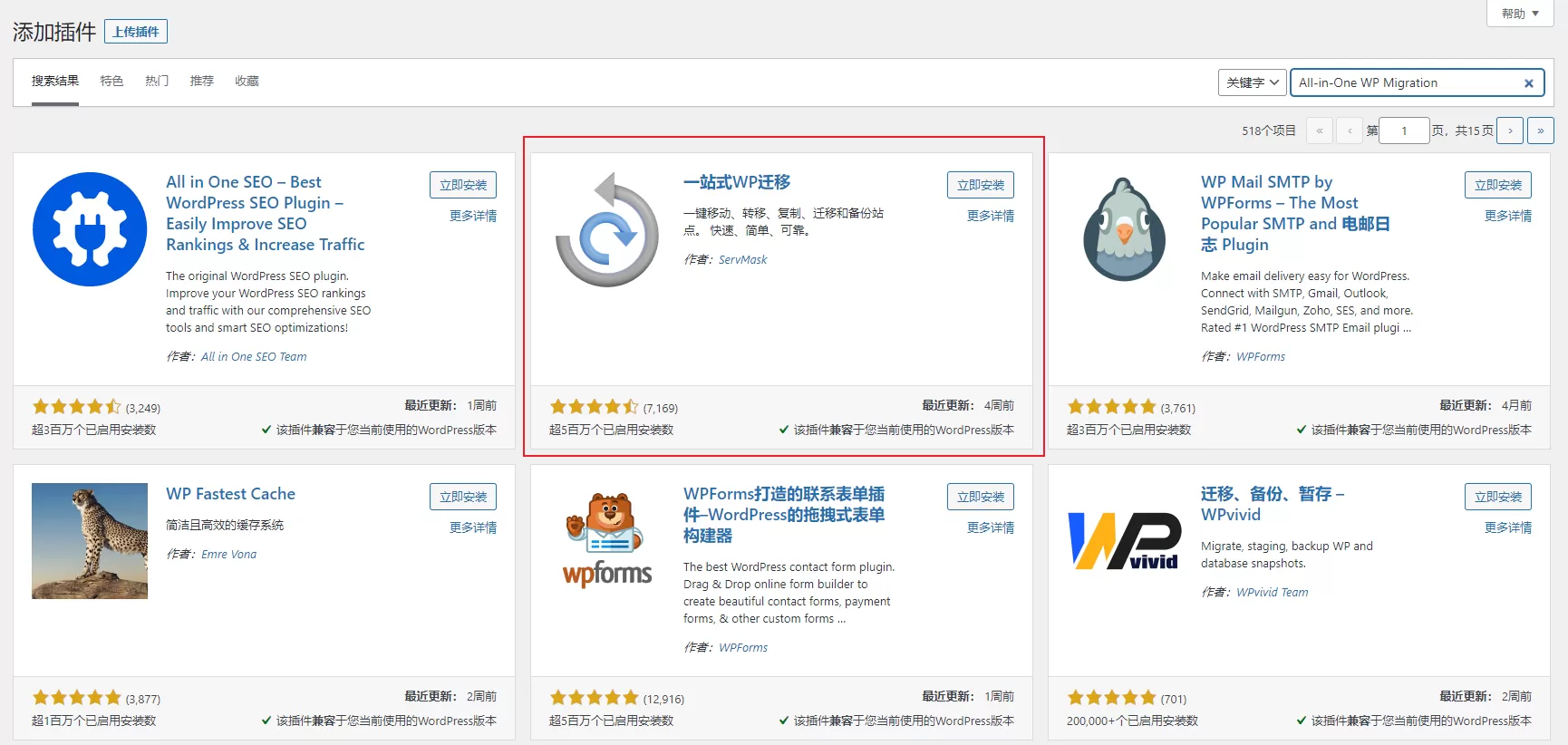Clear the search field with the X icon

(1528, 83)
